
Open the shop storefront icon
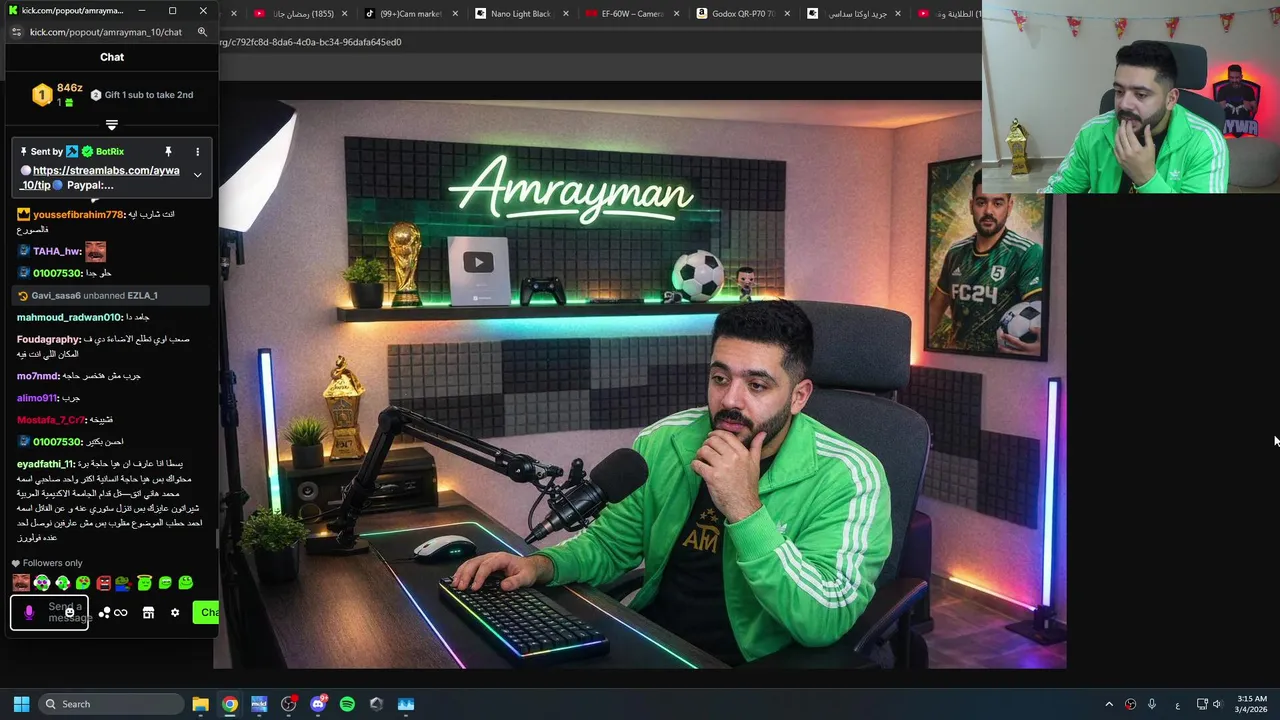pos(148,613)
